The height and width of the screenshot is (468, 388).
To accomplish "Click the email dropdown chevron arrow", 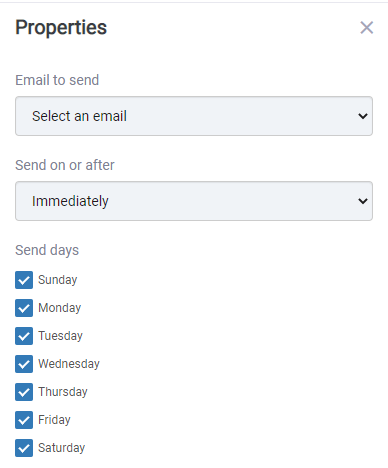I will tap(363, 116).
